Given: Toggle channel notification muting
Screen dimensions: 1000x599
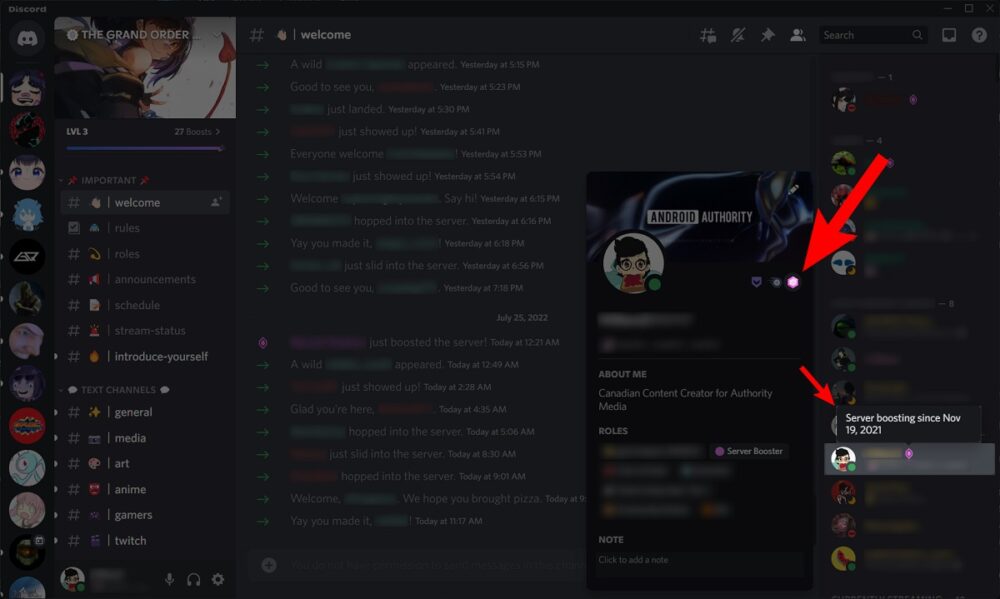Looking at the screenshot, I should (738, 34).
